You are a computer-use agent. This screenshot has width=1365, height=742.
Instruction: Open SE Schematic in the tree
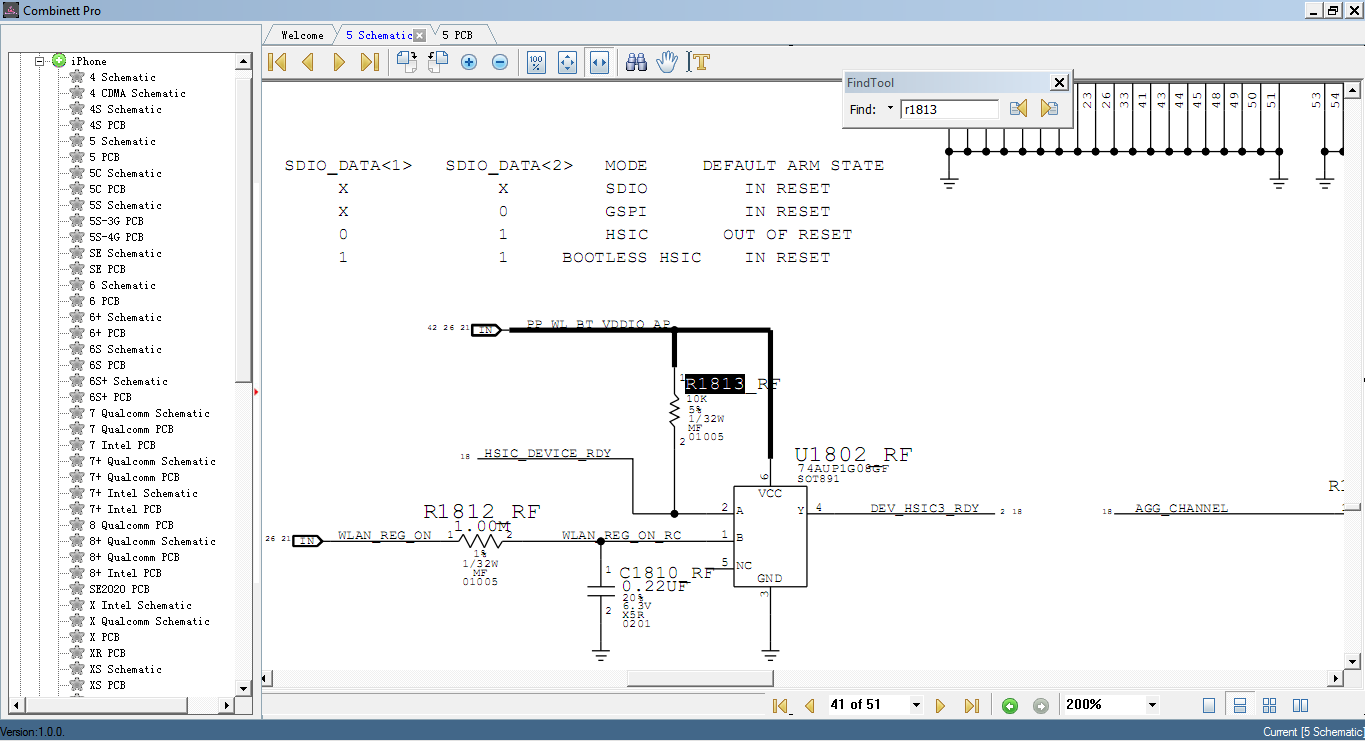[x=125, y=253]
